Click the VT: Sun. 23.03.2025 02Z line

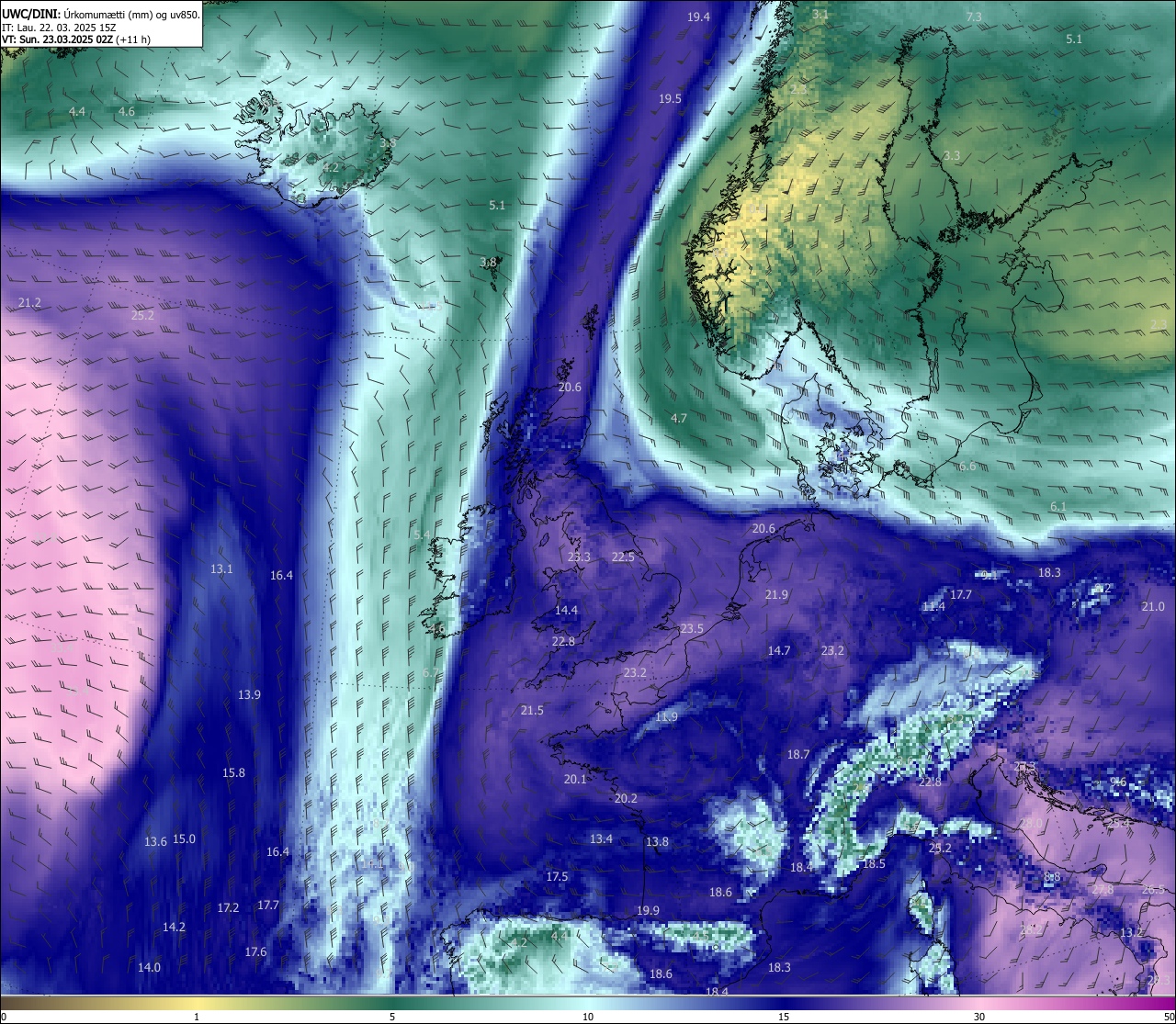(x=75, y=39)
